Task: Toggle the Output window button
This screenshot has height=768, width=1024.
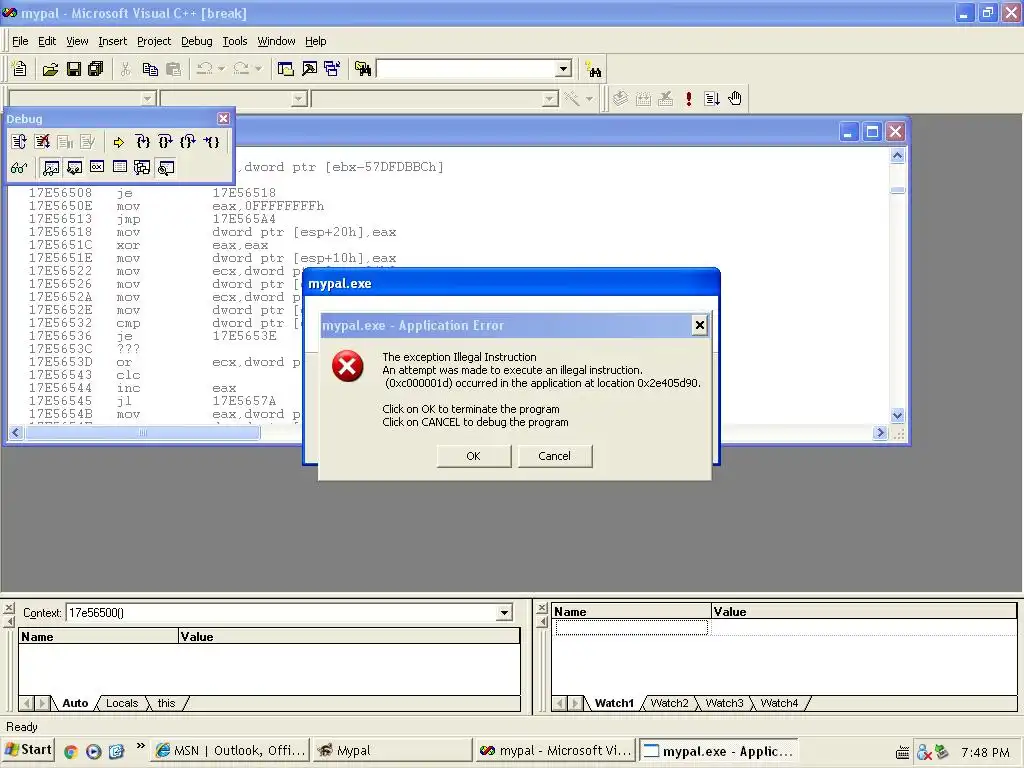Action: pyautogui.click(x=309, y=69)
